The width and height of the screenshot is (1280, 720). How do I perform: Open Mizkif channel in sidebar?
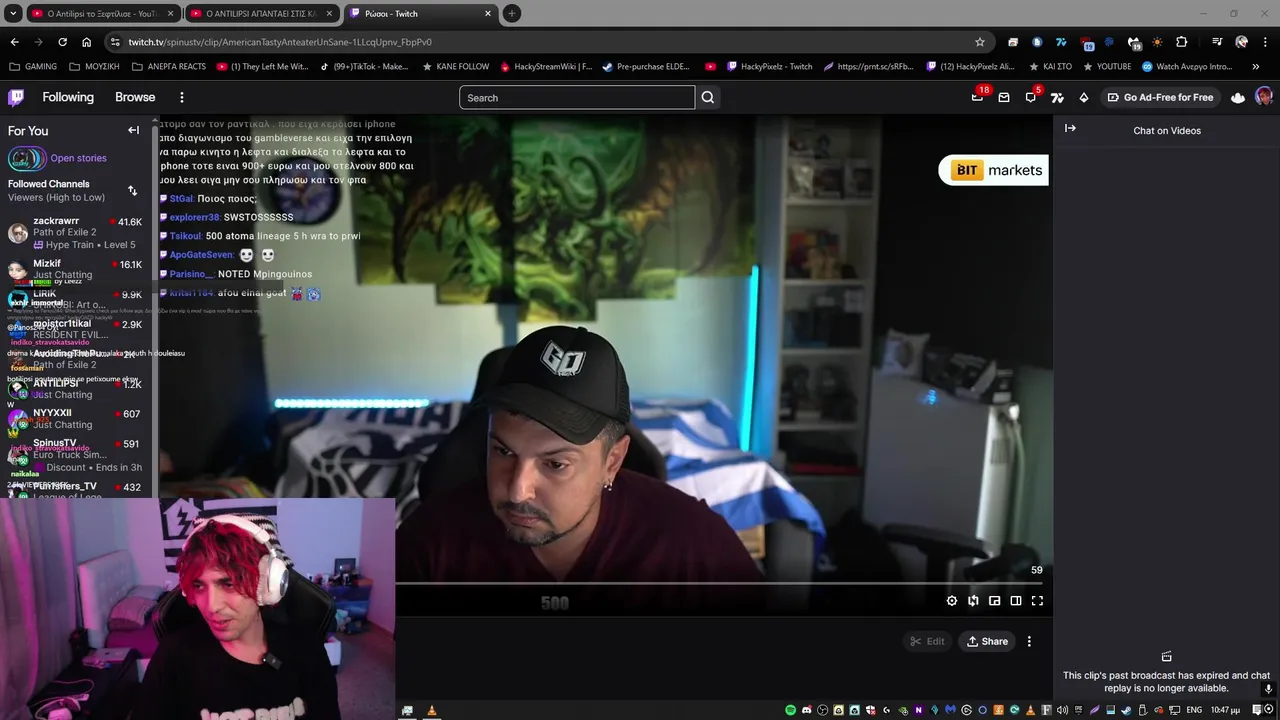pos(76,269)
